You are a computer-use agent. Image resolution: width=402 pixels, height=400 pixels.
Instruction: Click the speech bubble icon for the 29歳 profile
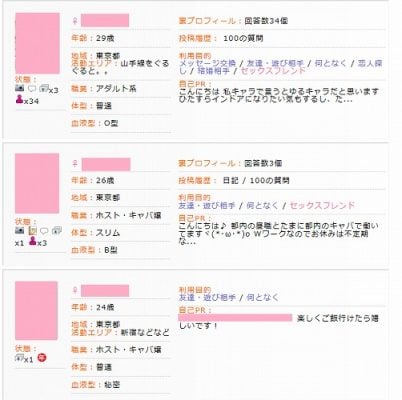pyautogui.click(x=32, y=89)
